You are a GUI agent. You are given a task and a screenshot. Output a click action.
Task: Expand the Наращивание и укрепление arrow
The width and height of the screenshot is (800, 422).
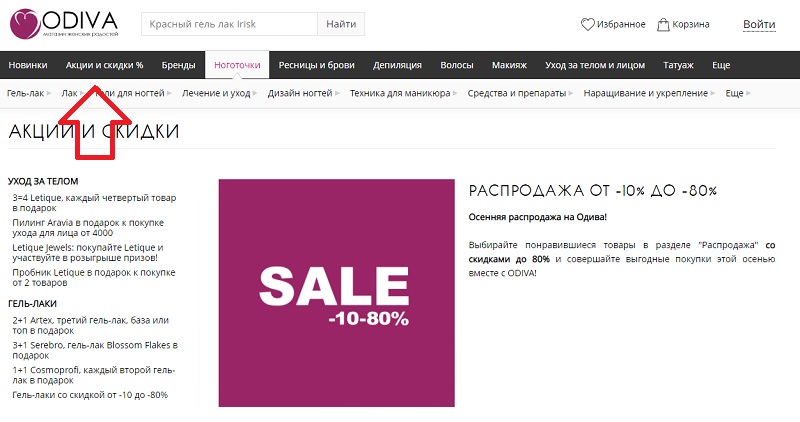(713, 93)
